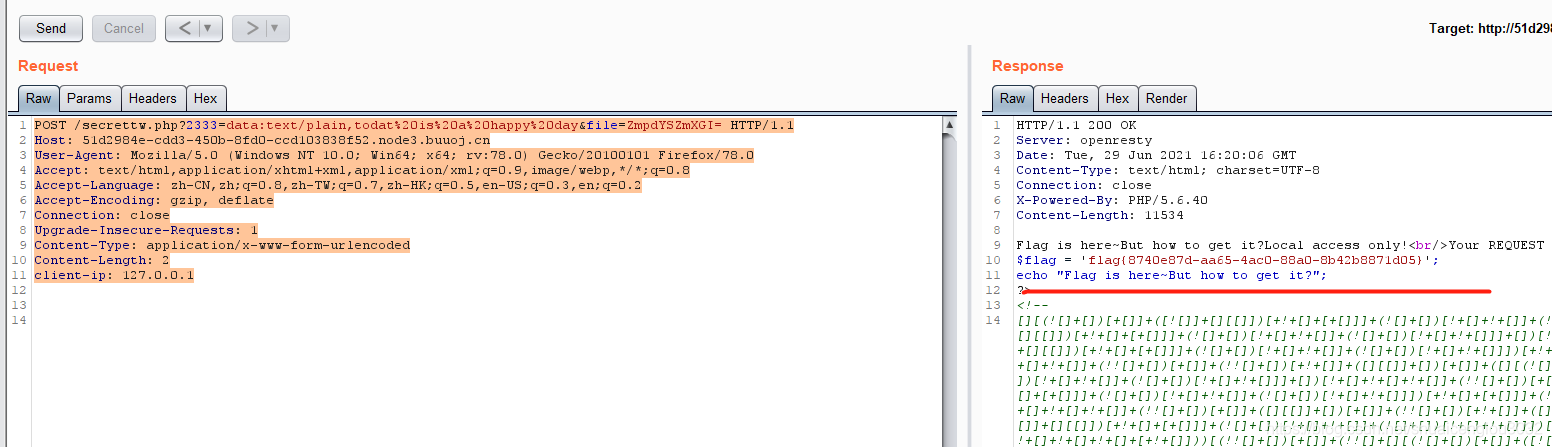
Task: Switch to the Response Hex tab
Action: tap(1117, 98)
